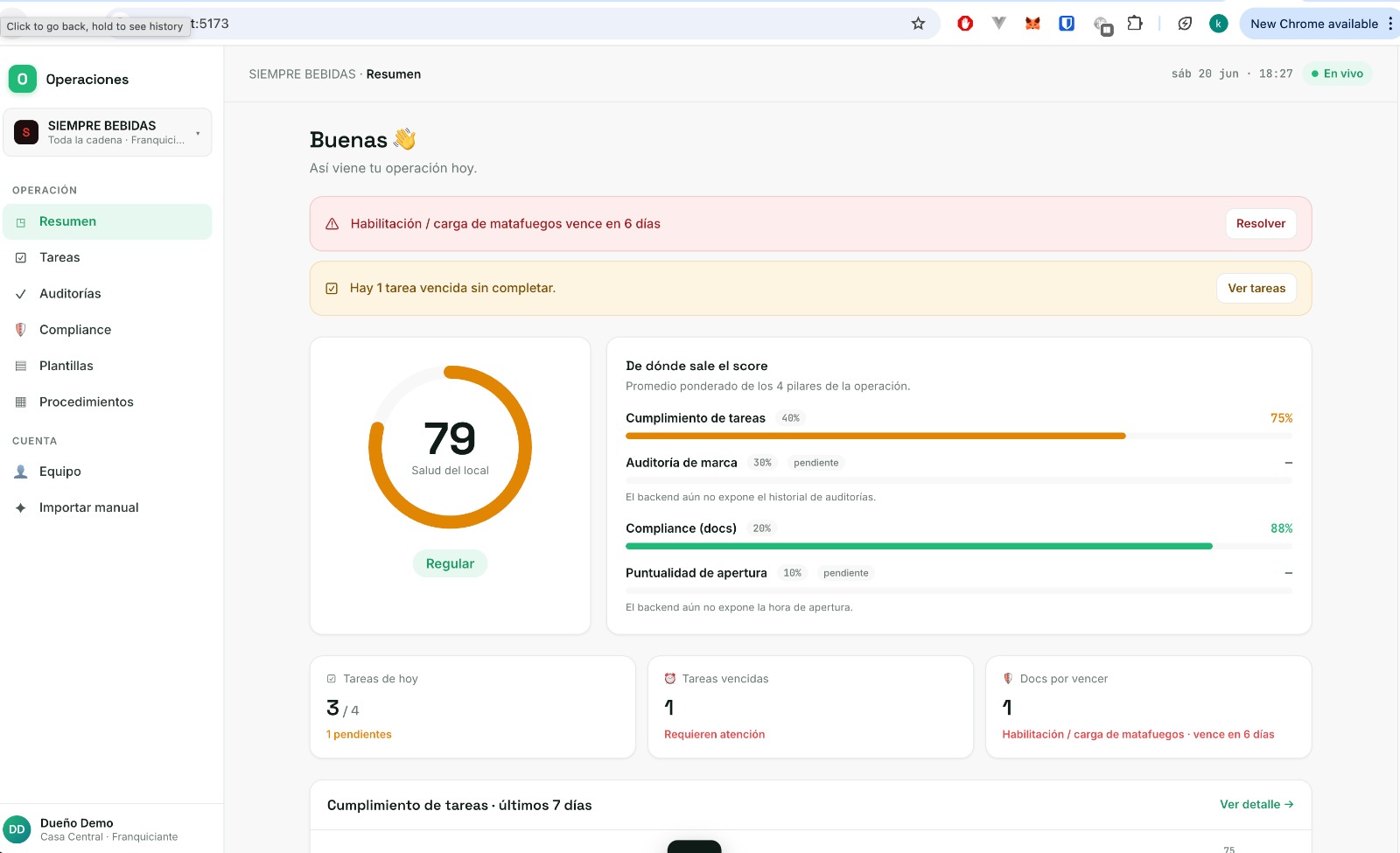Click the green Operaciones logo icon
The image size is (1400, 853).
22,79
